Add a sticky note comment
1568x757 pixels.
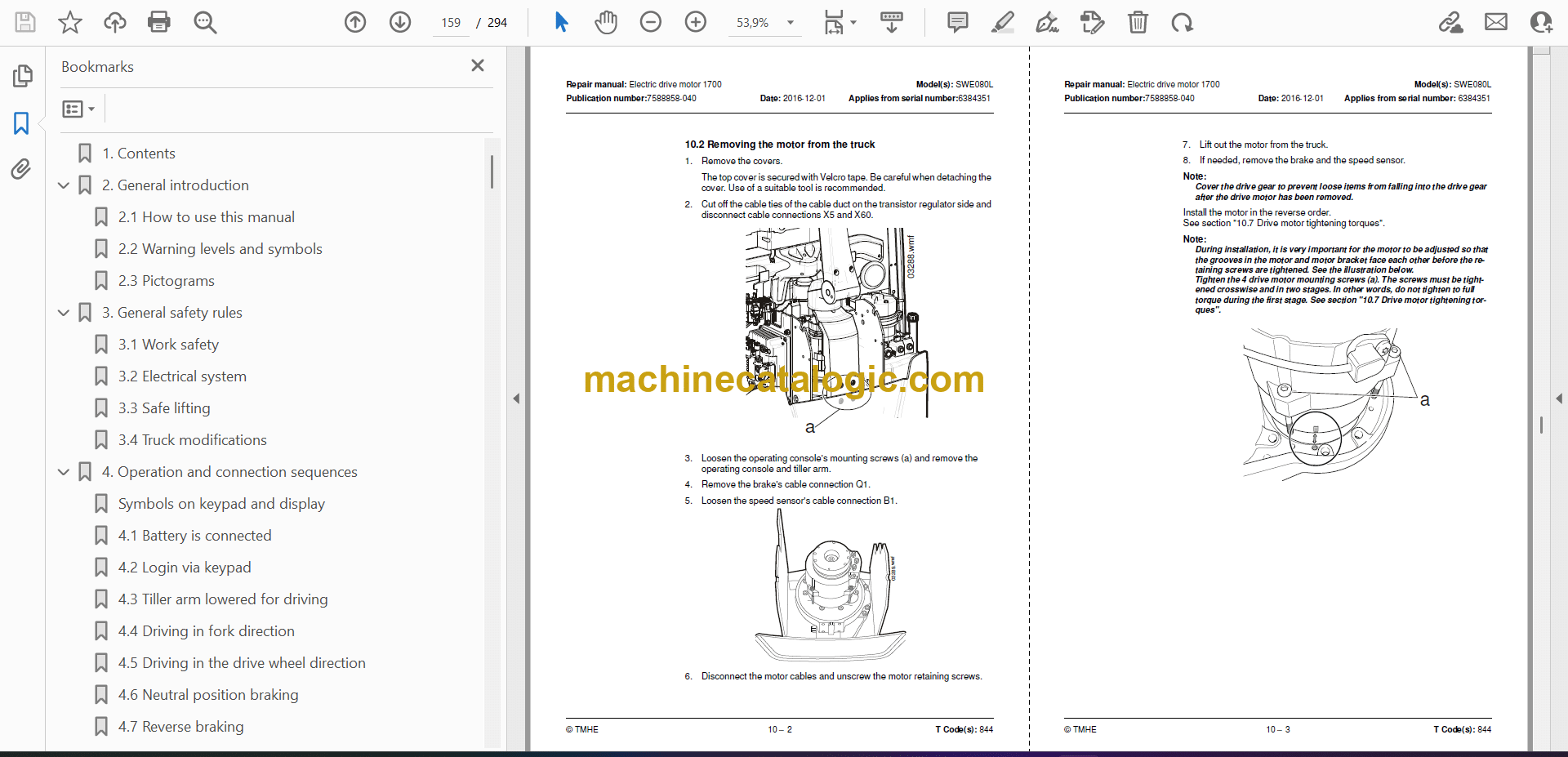click(x=958, y=22)
